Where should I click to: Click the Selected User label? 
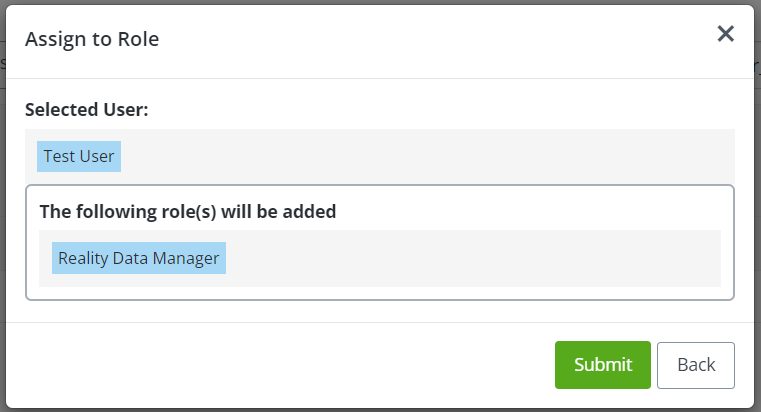[x=87, y=109]
